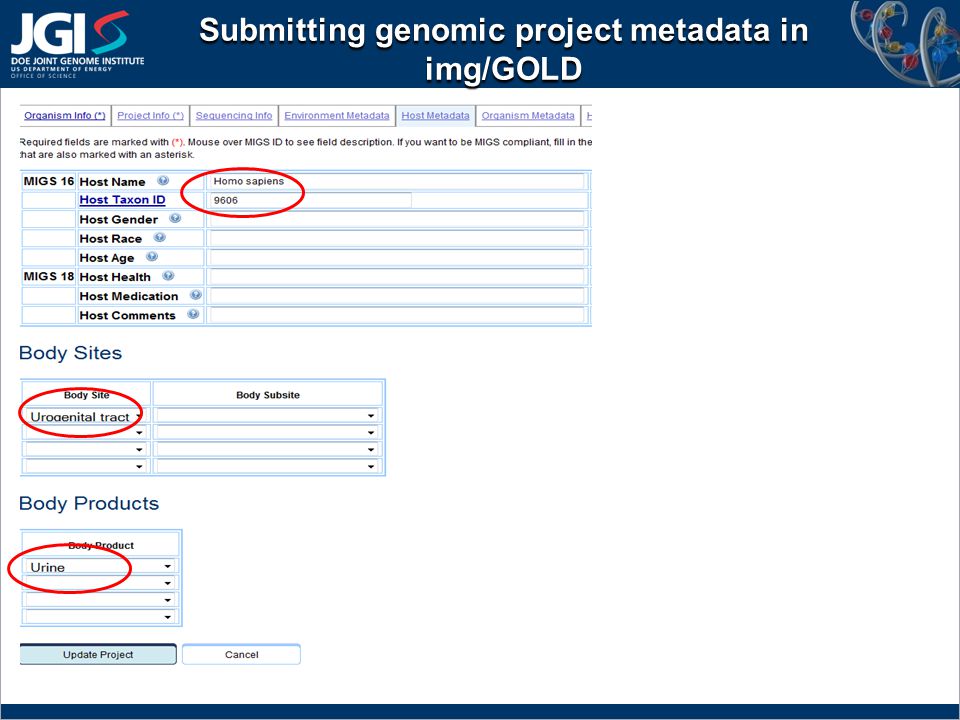The image size is (960, 720).
Task: Click help icon next to Host Age
Action: click(x=152, y=257)
